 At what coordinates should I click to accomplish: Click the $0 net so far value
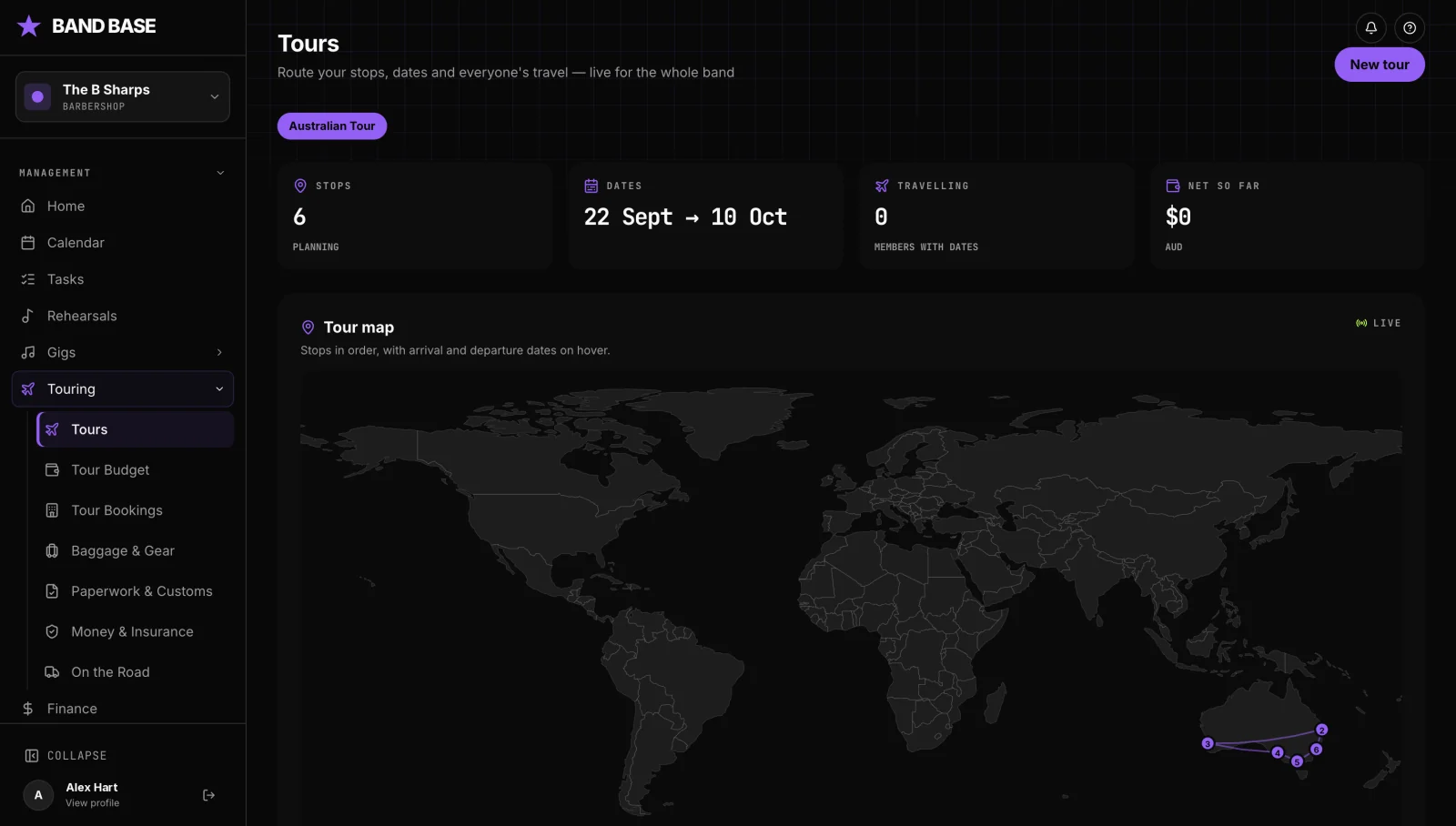(1178, 217)
